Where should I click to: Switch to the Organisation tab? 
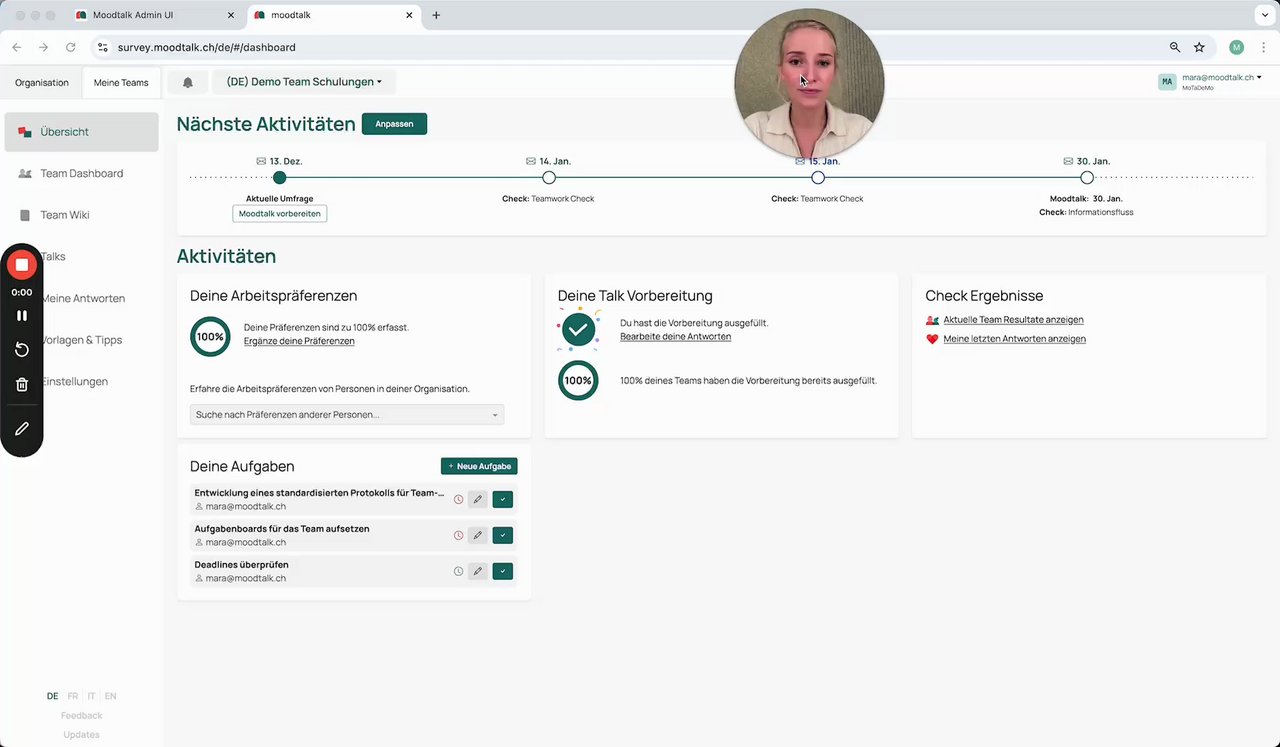(42, 82)
